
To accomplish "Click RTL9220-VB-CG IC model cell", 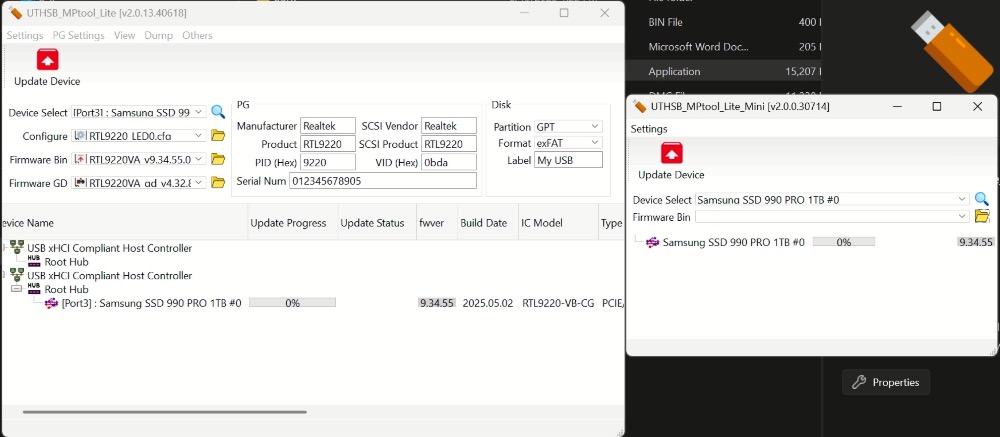I will click(558, 303).
